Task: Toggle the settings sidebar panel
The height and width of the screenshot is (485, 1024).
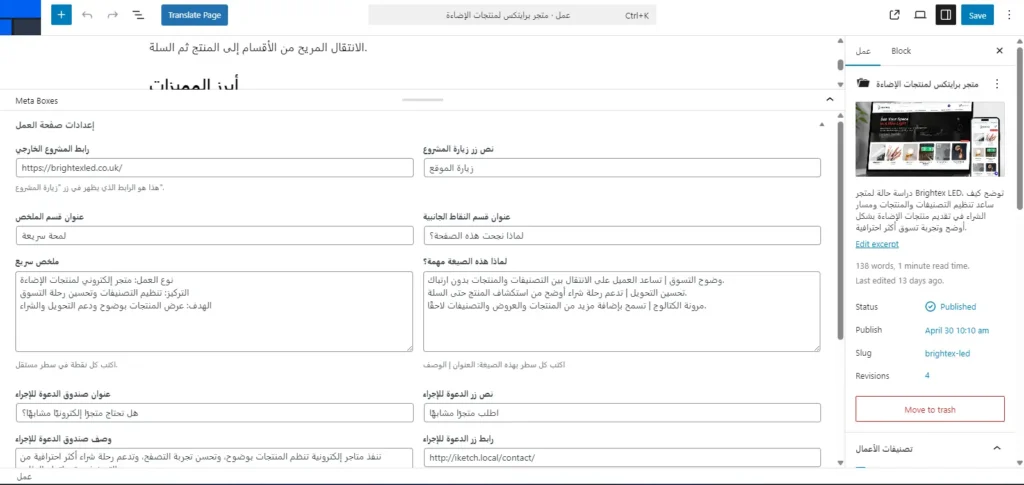Action: click(945, 14)
